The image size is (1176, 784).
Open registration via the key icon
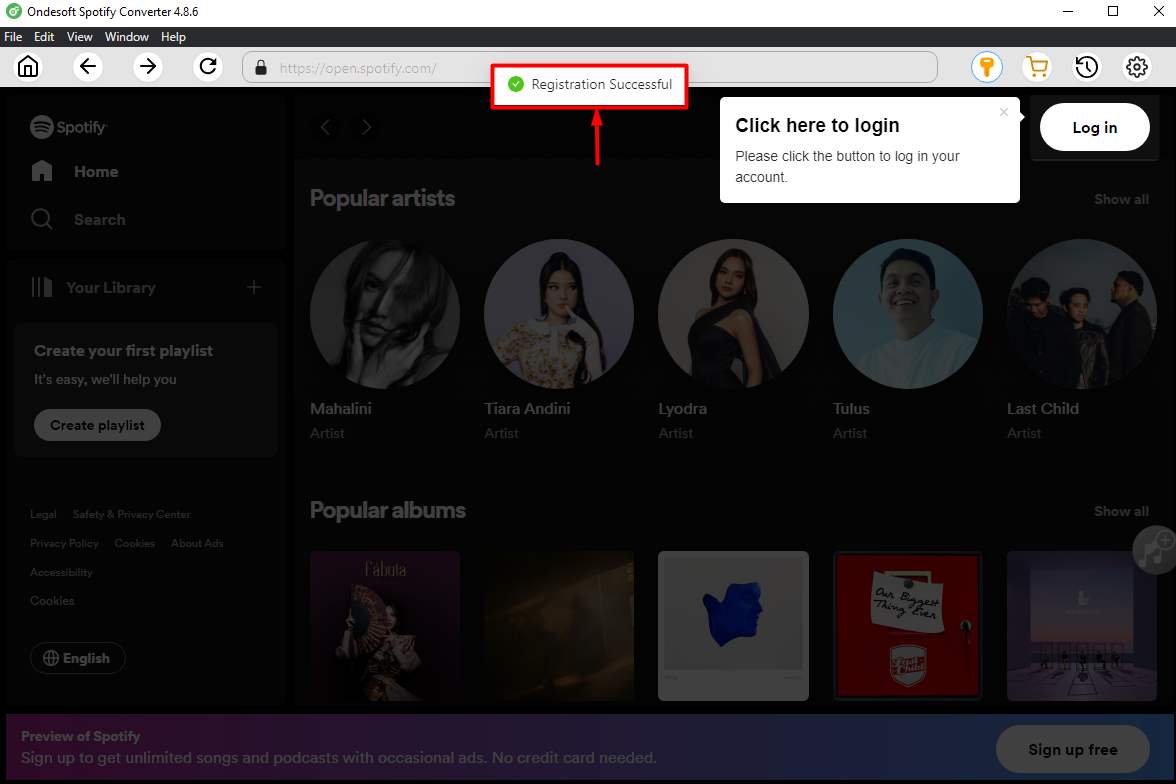987,67
